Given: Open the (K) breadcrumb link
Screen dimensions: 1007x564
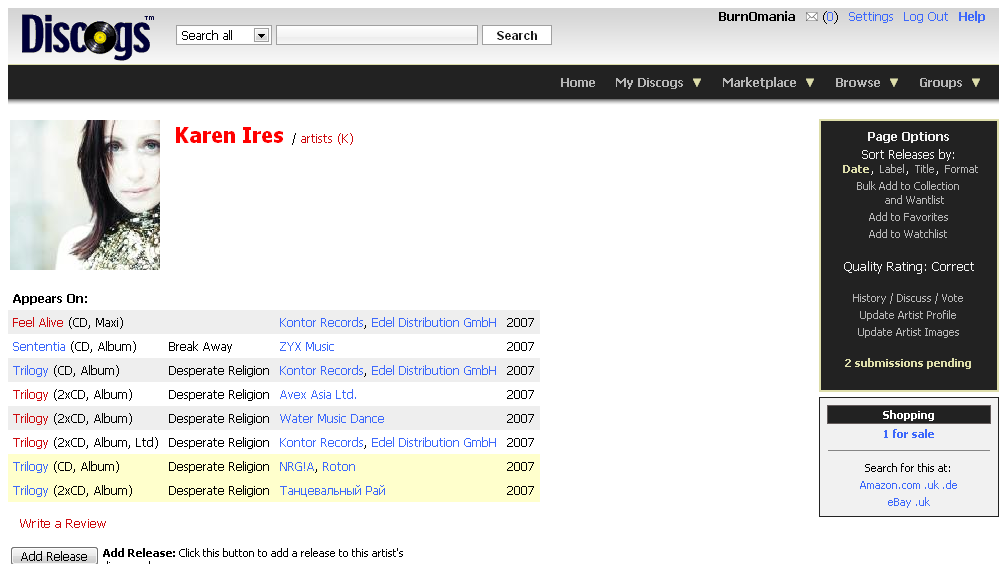Looking at the screenshot, I should tap(346, 139).
